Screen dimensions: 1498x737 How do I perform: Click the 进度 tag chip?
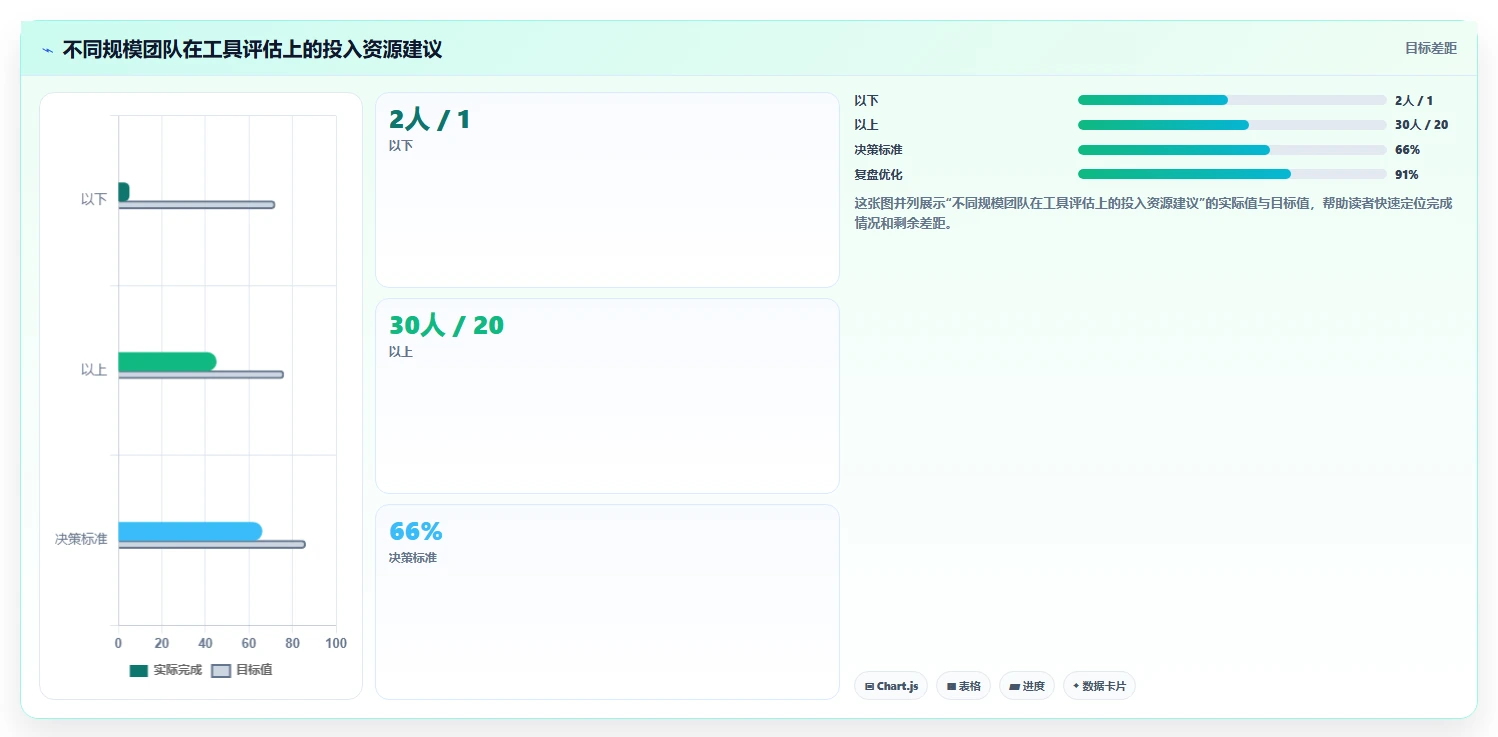tap(1027, 686)
